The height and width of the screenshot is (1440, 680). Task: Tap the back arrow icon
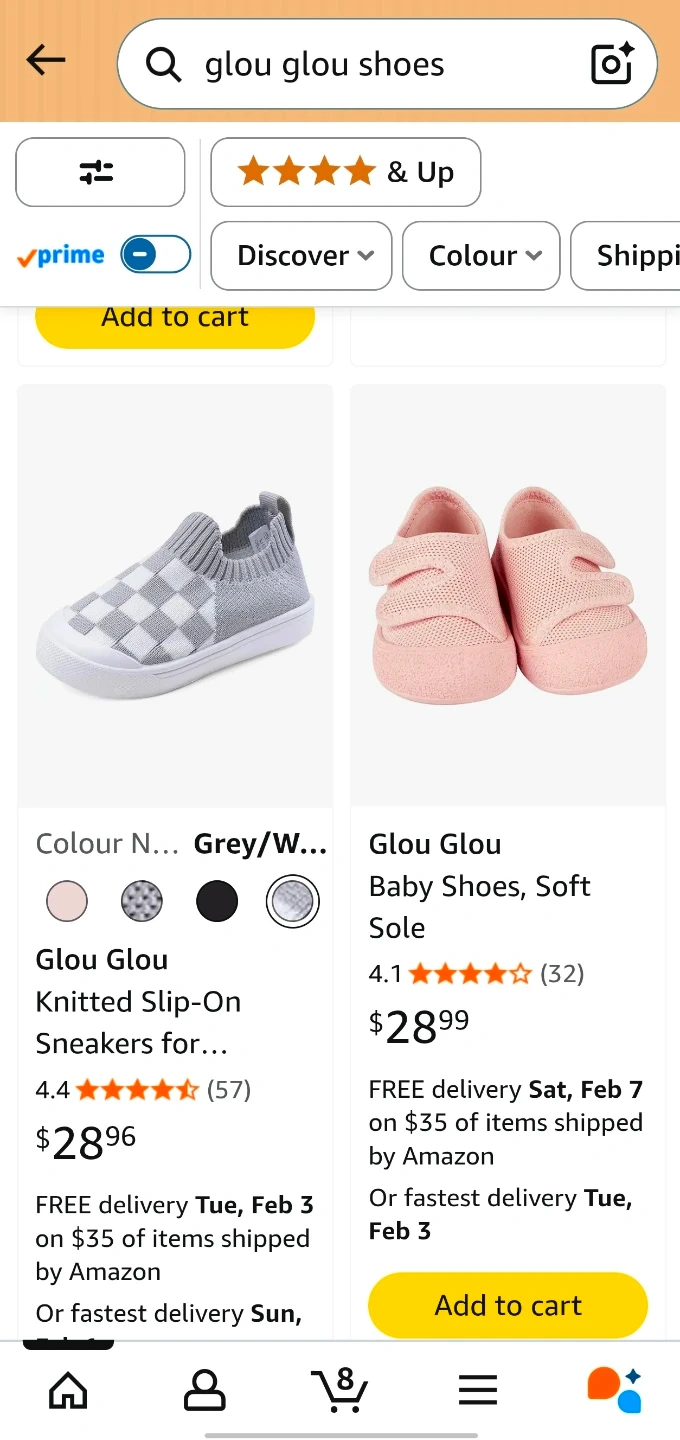(x=46, y=62)
